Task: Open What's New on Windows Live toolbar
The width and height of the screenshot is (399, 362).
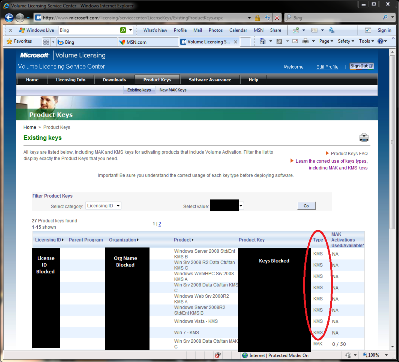Action: click(155, 30)
